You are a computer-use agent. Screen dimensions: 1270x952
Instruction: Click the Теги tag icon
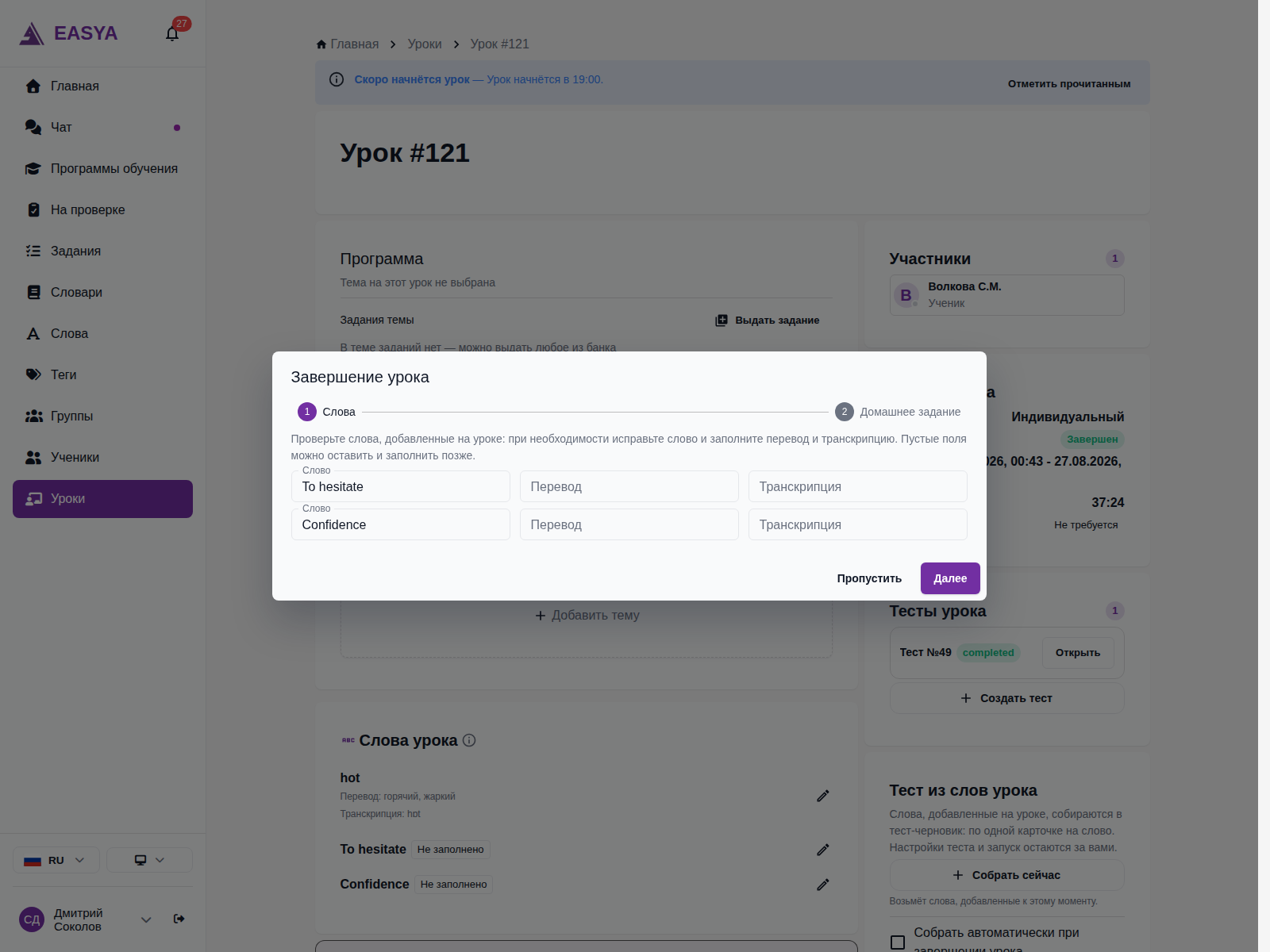point(33,374)
